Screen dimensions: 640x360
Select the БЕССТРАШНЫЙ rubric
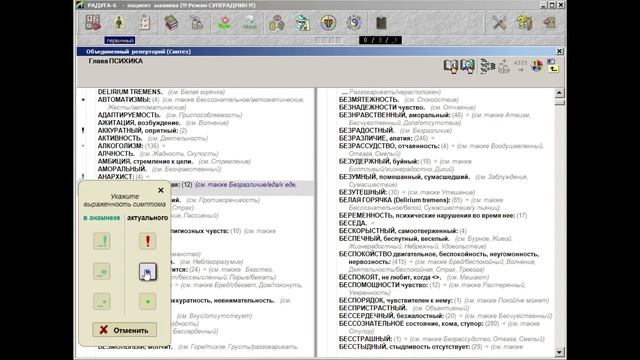click(x=365, y=339)
